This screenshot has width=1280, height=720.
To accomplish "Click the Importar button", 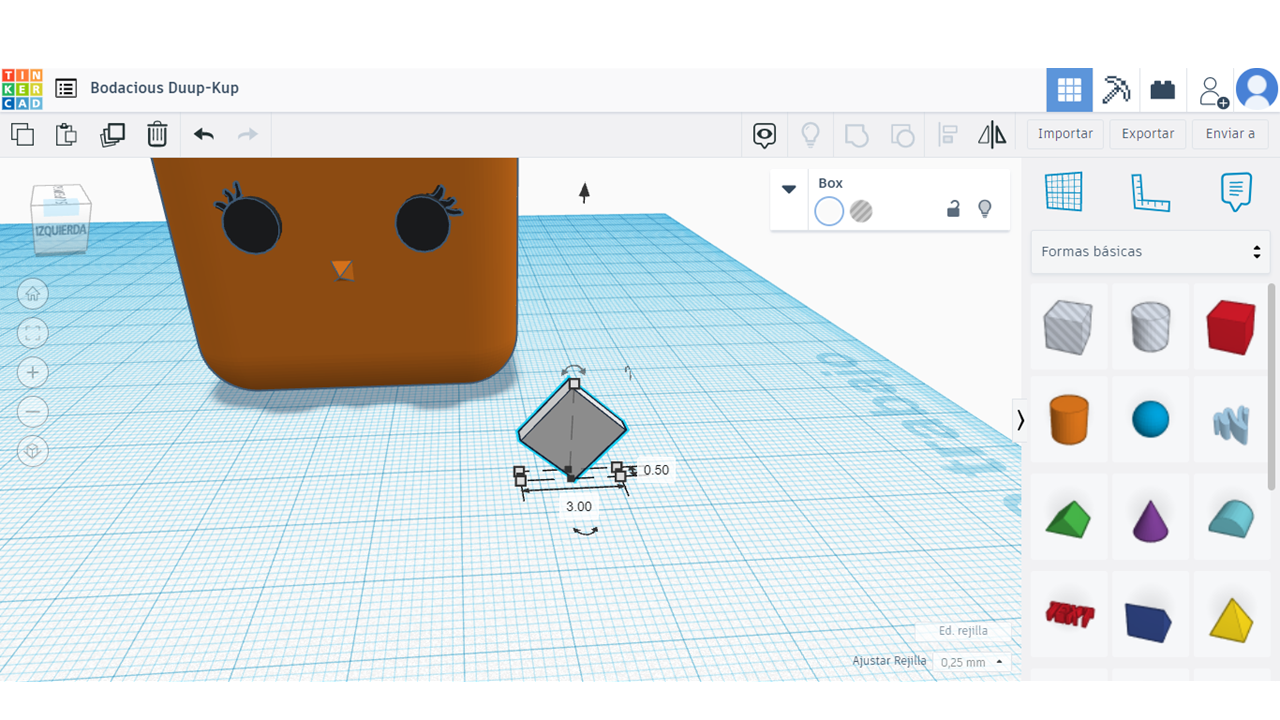I will [x=1065, y=134].
